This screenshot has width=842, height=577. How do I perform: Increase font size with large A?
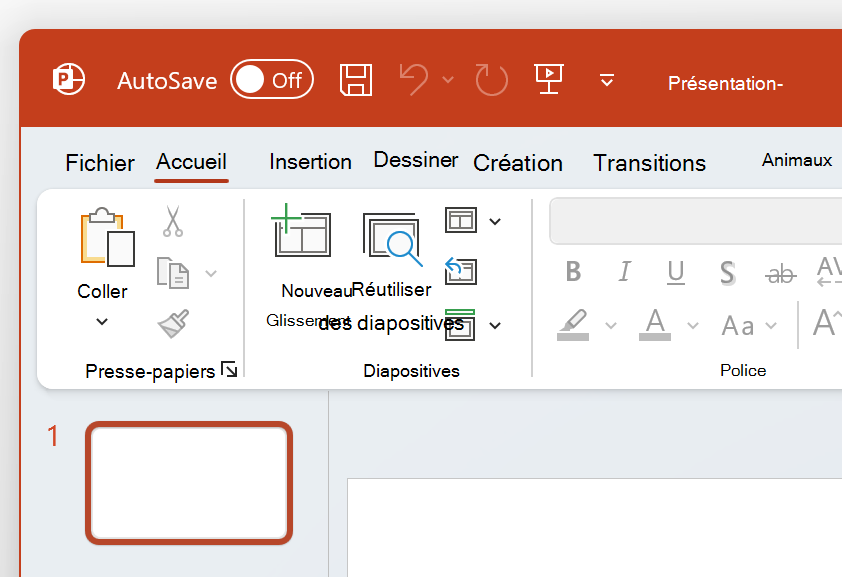point(826,323)
